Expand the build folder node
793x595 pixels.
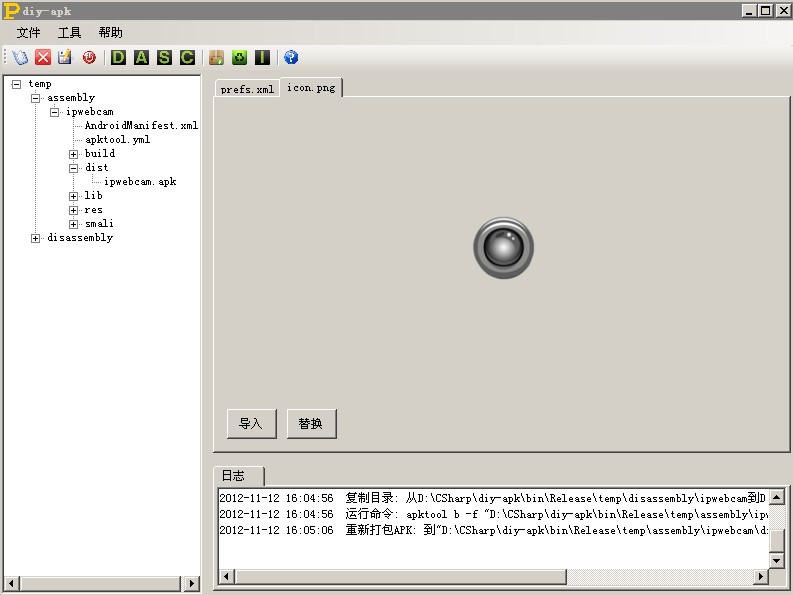click(x=74, y=154)
